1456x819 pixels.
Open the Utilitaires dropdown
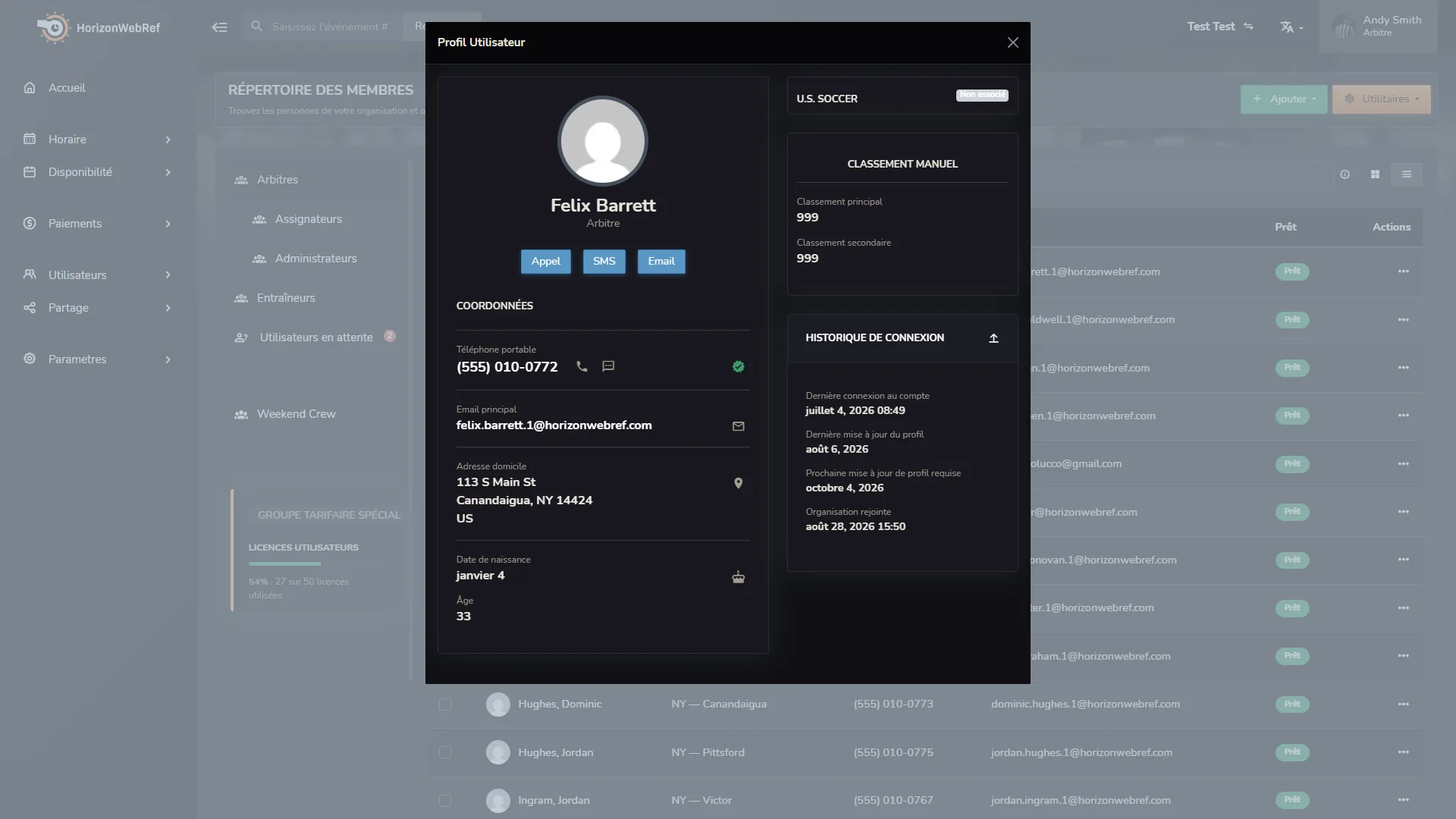tap(1381, 99)
